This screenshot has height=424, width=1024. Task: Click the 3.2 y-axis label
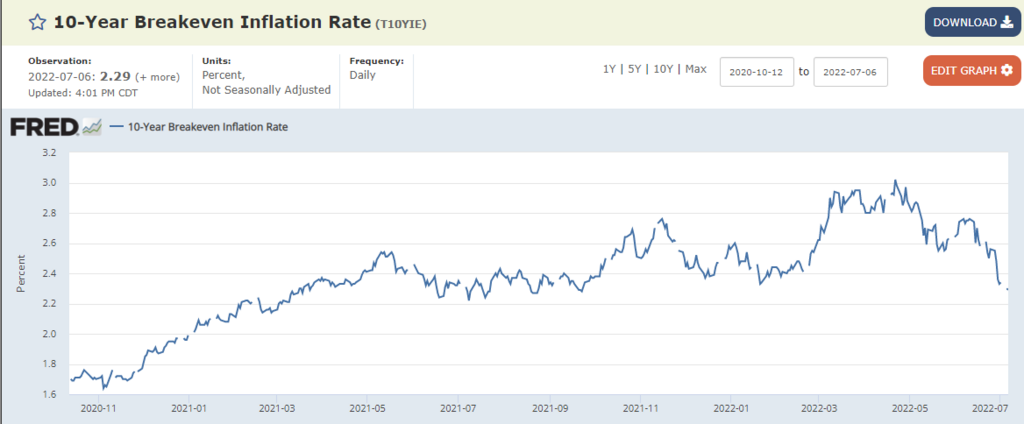pos(50,152)
